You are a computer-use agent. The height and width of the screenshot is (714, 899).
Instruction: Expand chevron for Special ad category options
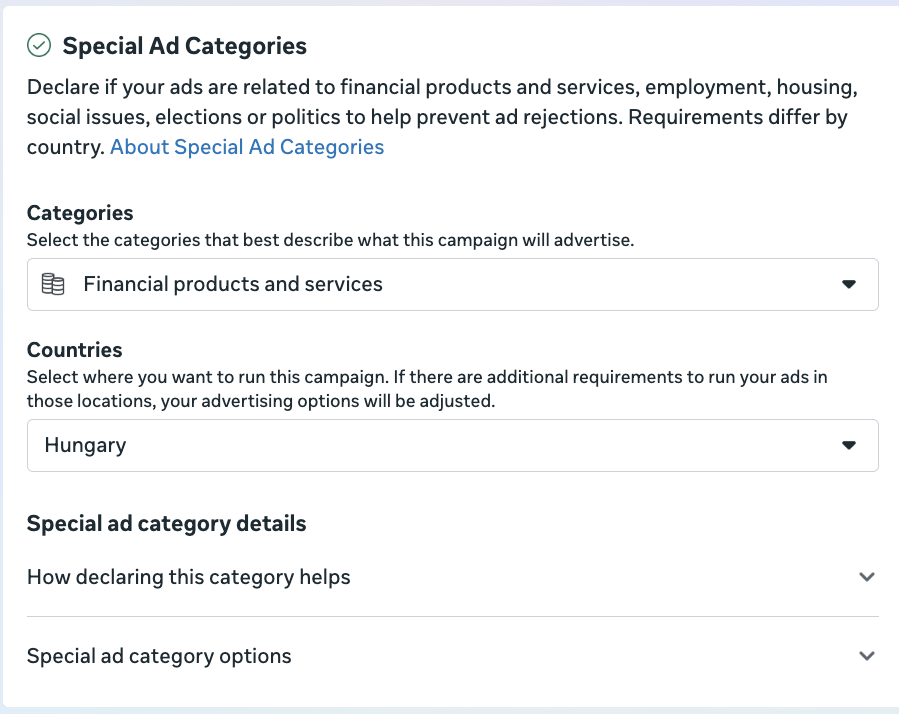coord(866,656)
